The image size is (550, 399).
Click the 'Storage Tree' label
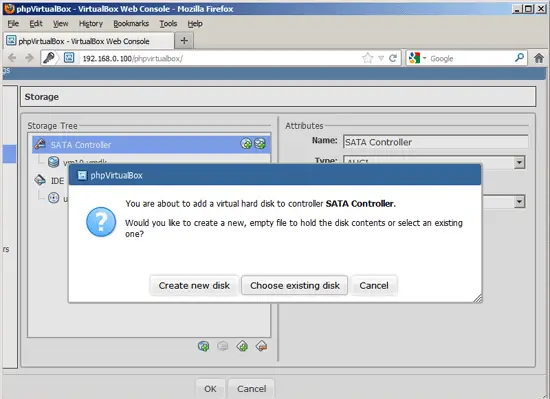pos(52,126)
